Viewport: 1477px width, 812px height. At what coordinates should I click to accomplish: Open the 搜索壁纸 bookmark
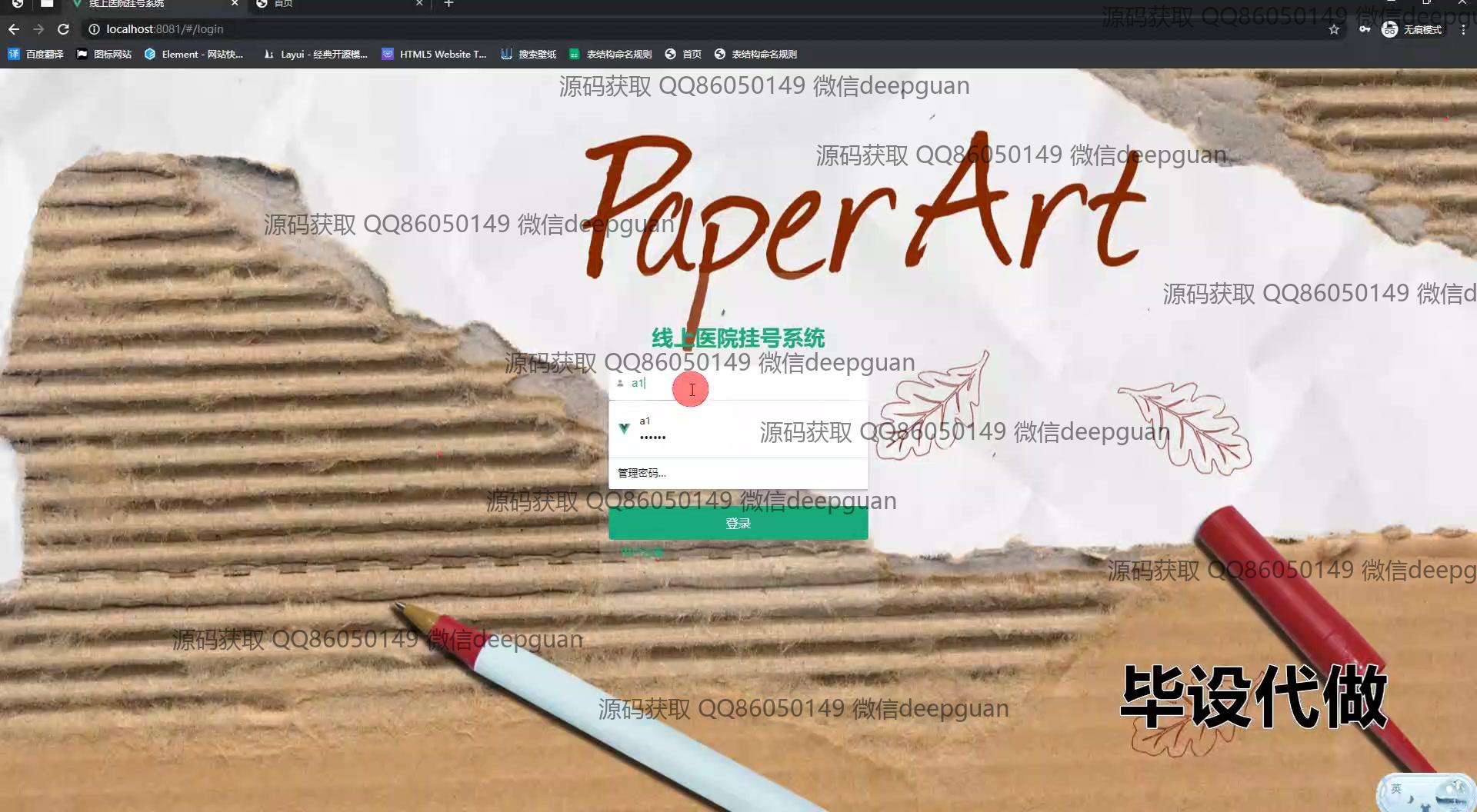tap(528, 54)
